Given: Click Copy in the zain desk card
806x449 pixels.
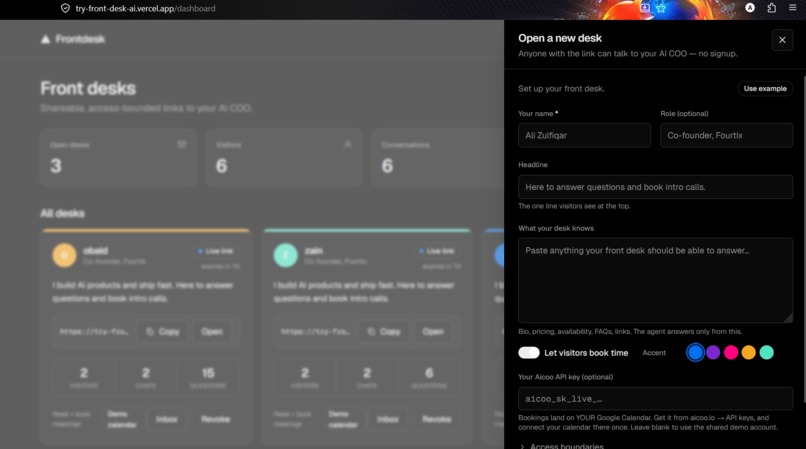Looking at the screenshot, I should [x=383, y=332].
